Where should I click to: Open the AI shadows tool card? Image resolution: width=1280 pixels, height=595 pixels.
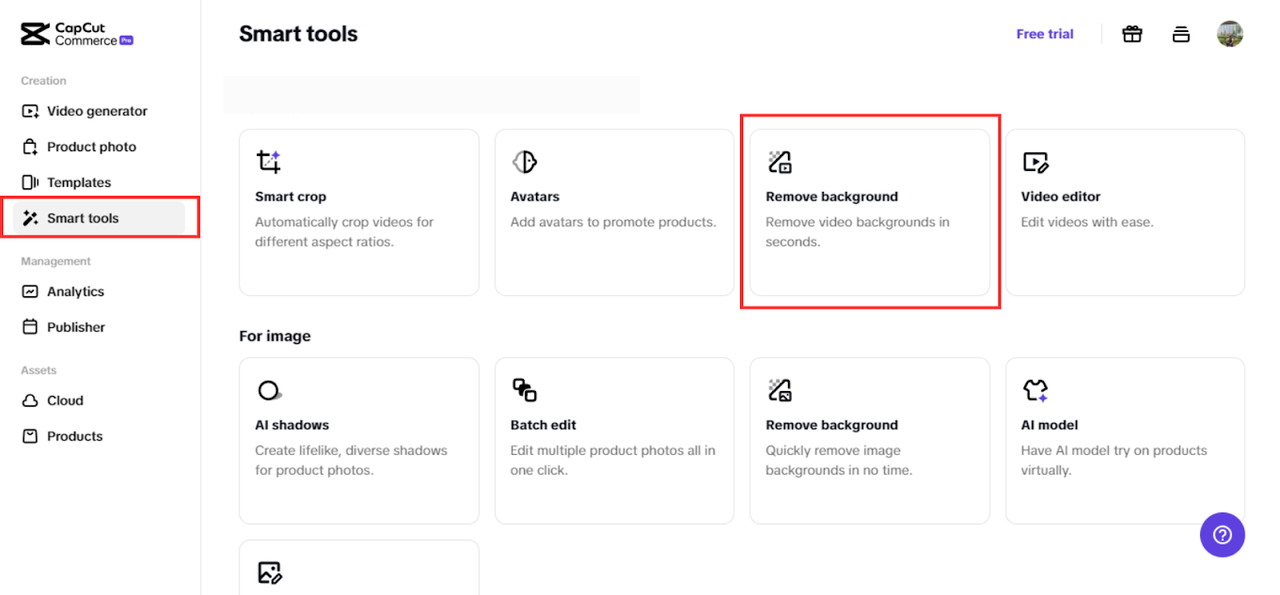tap(359, 441)
